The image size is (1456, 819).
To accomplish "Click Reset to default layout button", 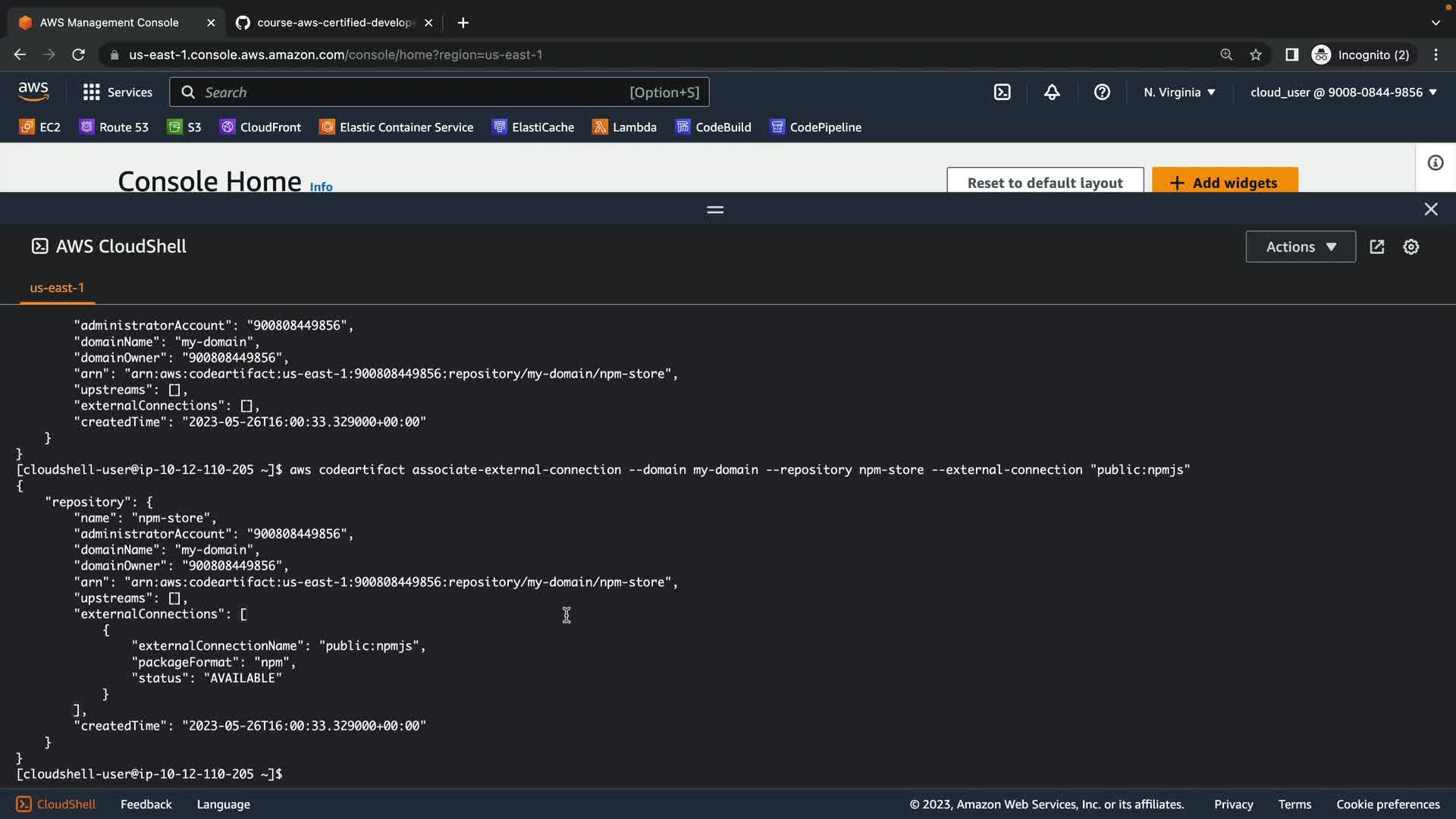I will [x=1044, y=182].
